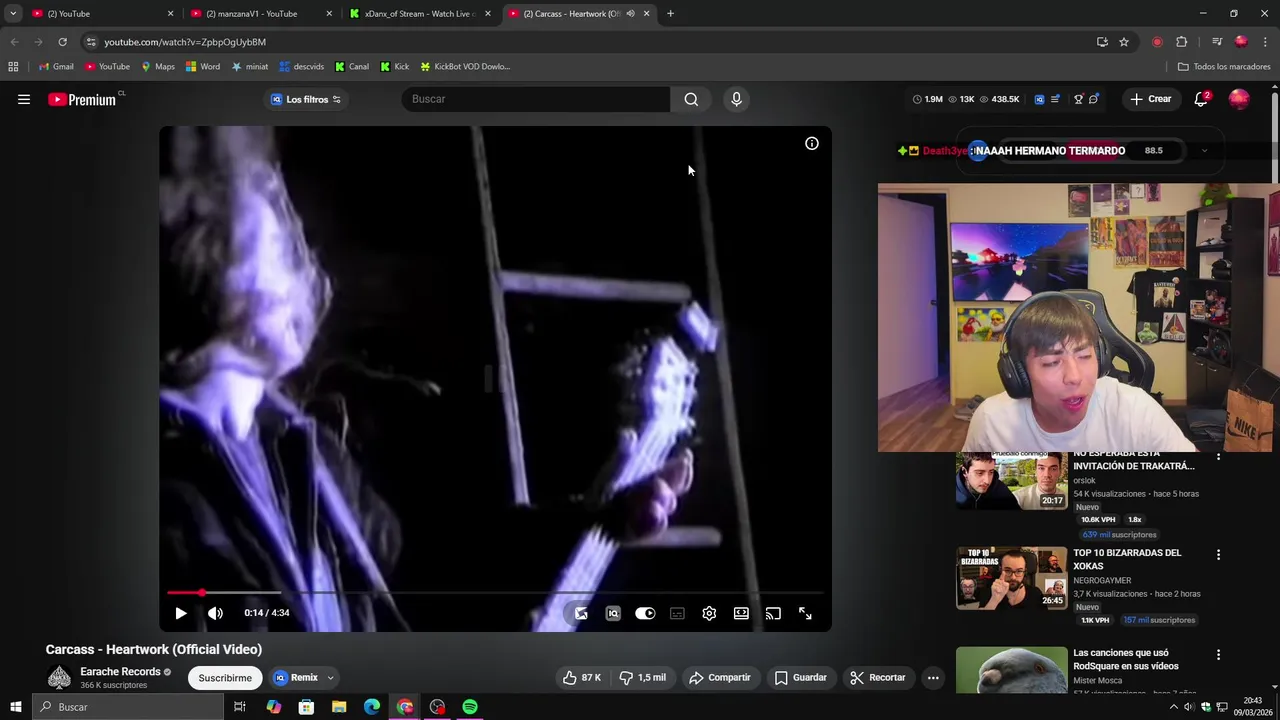The image size is (1280, 720).
Task: Seek along the video progress bar
Action: (495, 593)
